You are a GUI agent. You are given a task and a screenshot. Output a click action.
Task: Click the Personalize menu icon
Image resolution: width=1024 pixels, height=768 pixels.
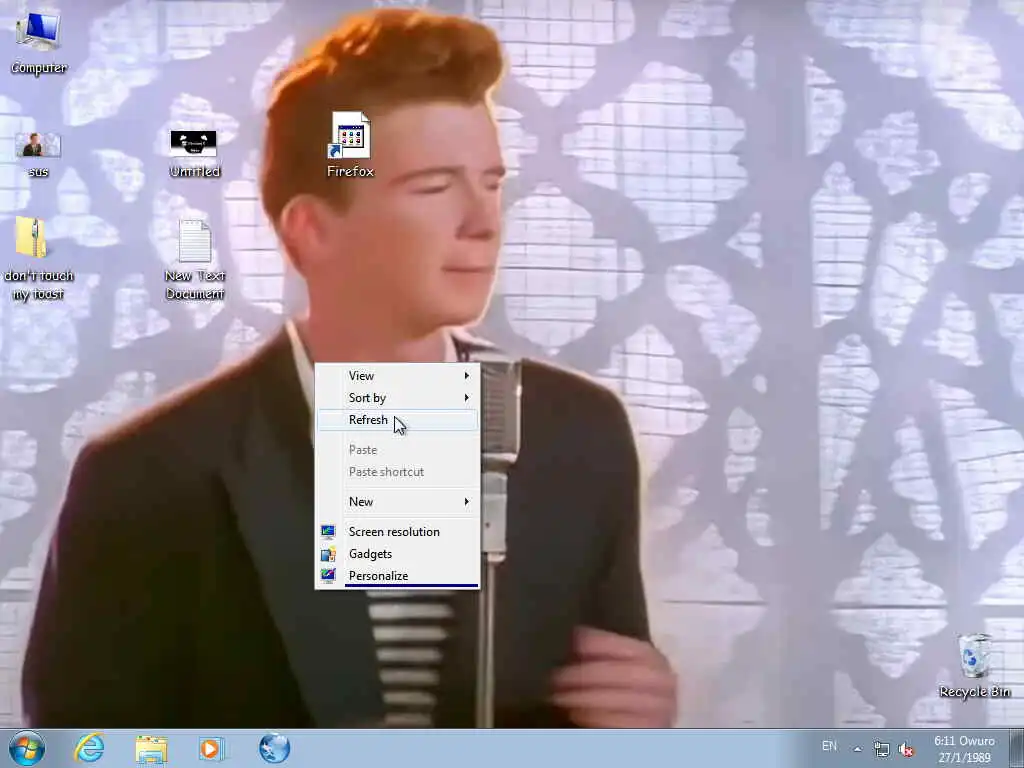coord(328,575)
